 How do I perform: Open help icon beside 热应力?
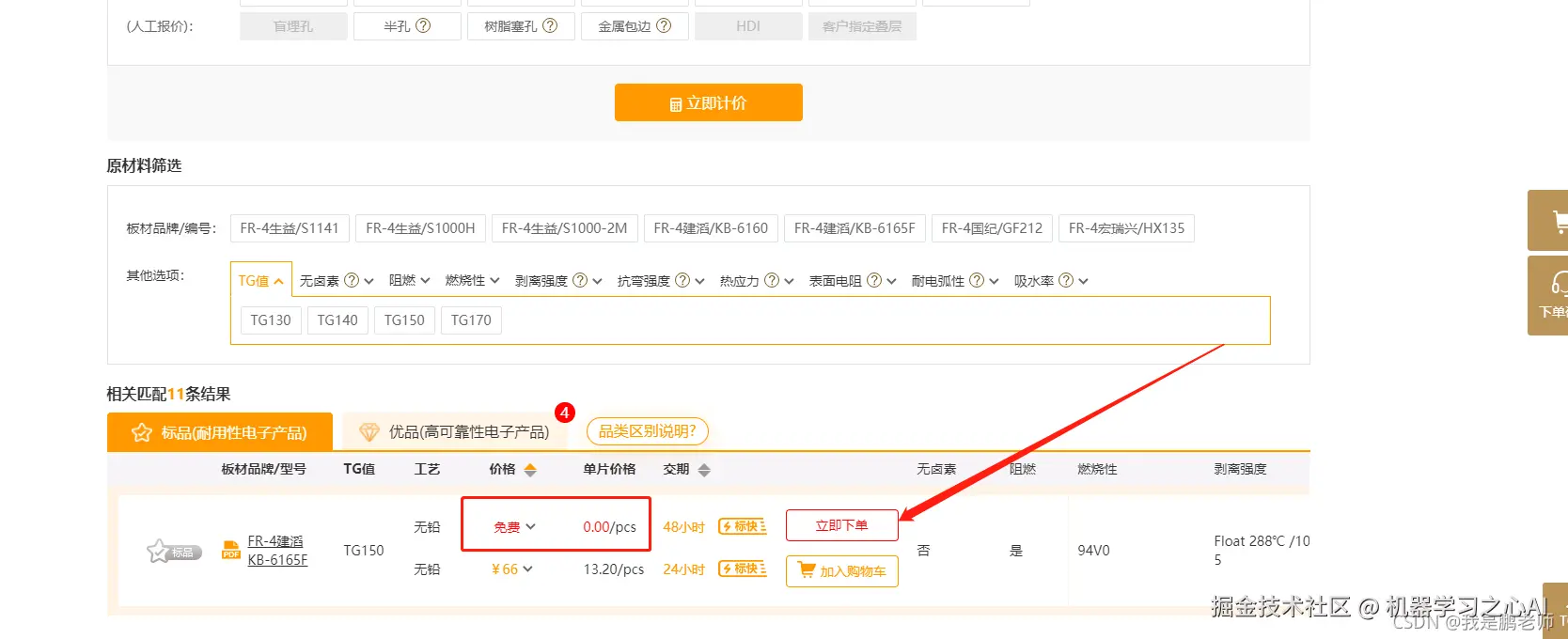click(772, 280)
